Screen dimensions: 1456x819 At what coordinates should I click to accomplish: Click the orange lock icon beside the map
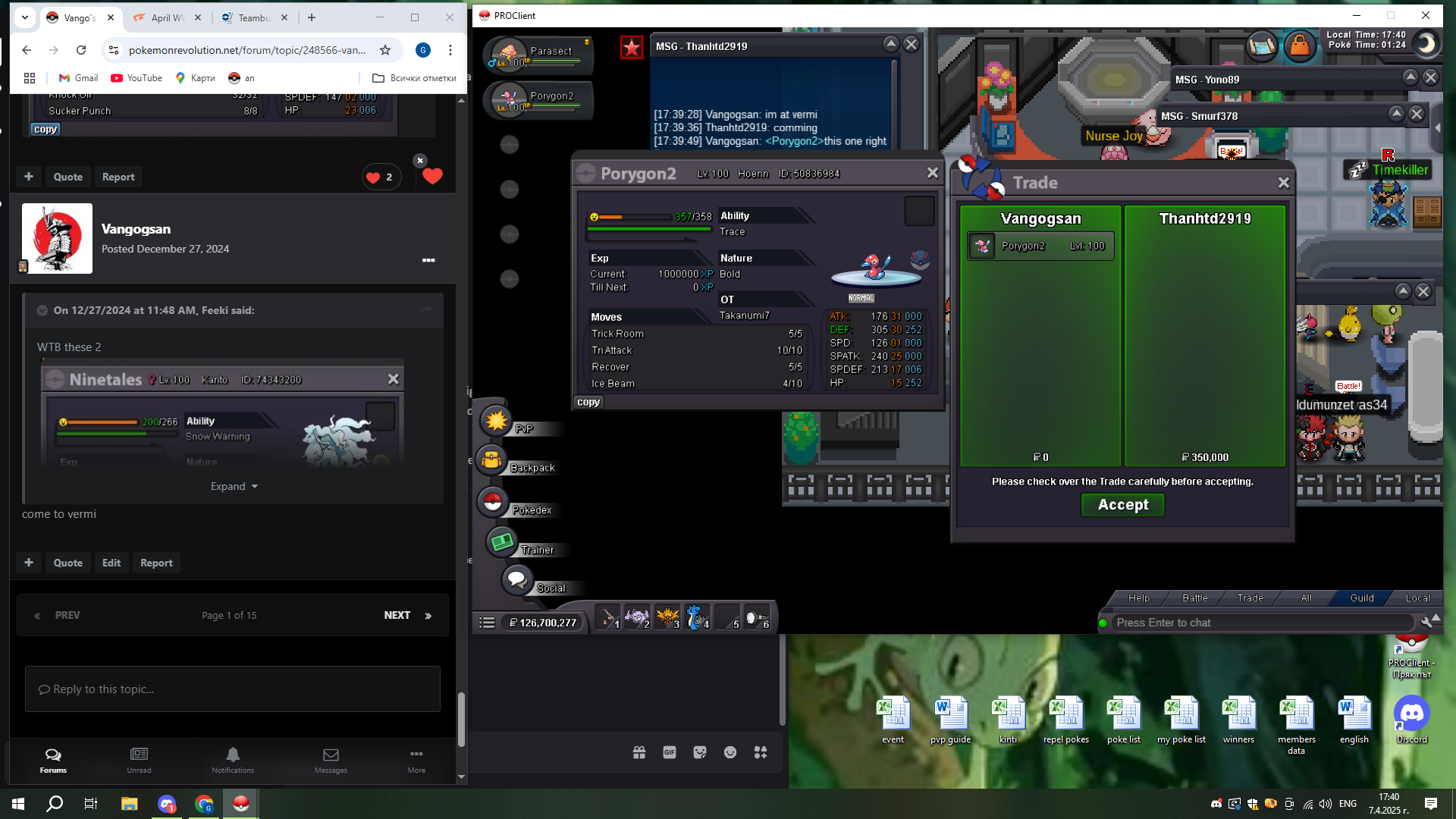[x=1299, y=46]
